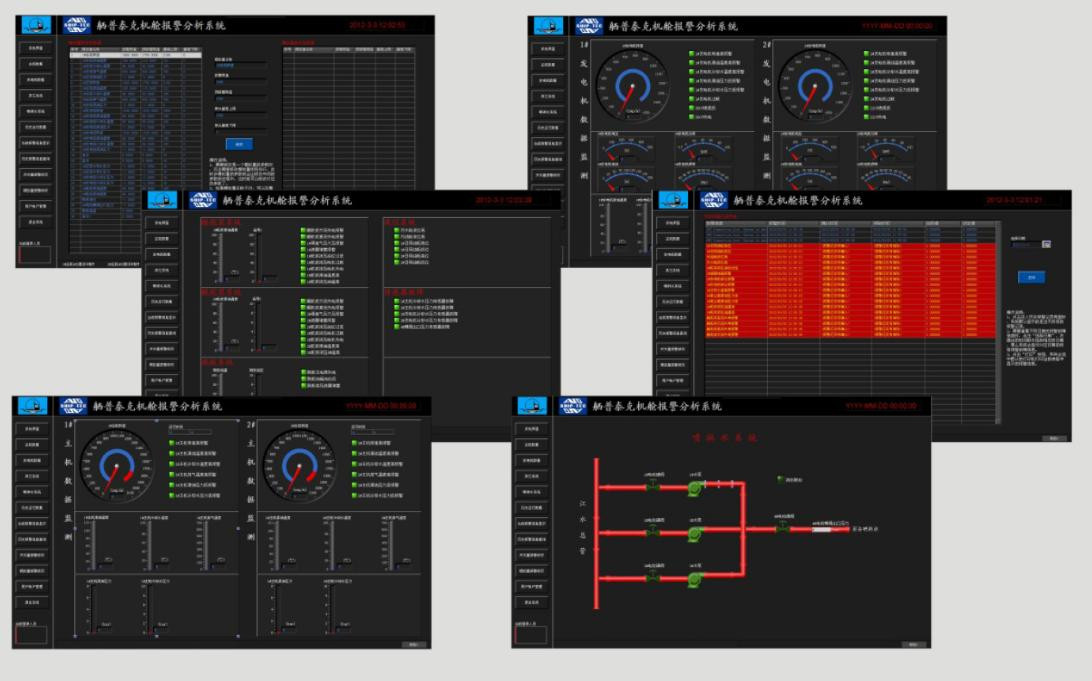Screen dimensions: 1092x681
Task: Select first sidebar menu item on sprinkler screen
Action: coord(533,429)
